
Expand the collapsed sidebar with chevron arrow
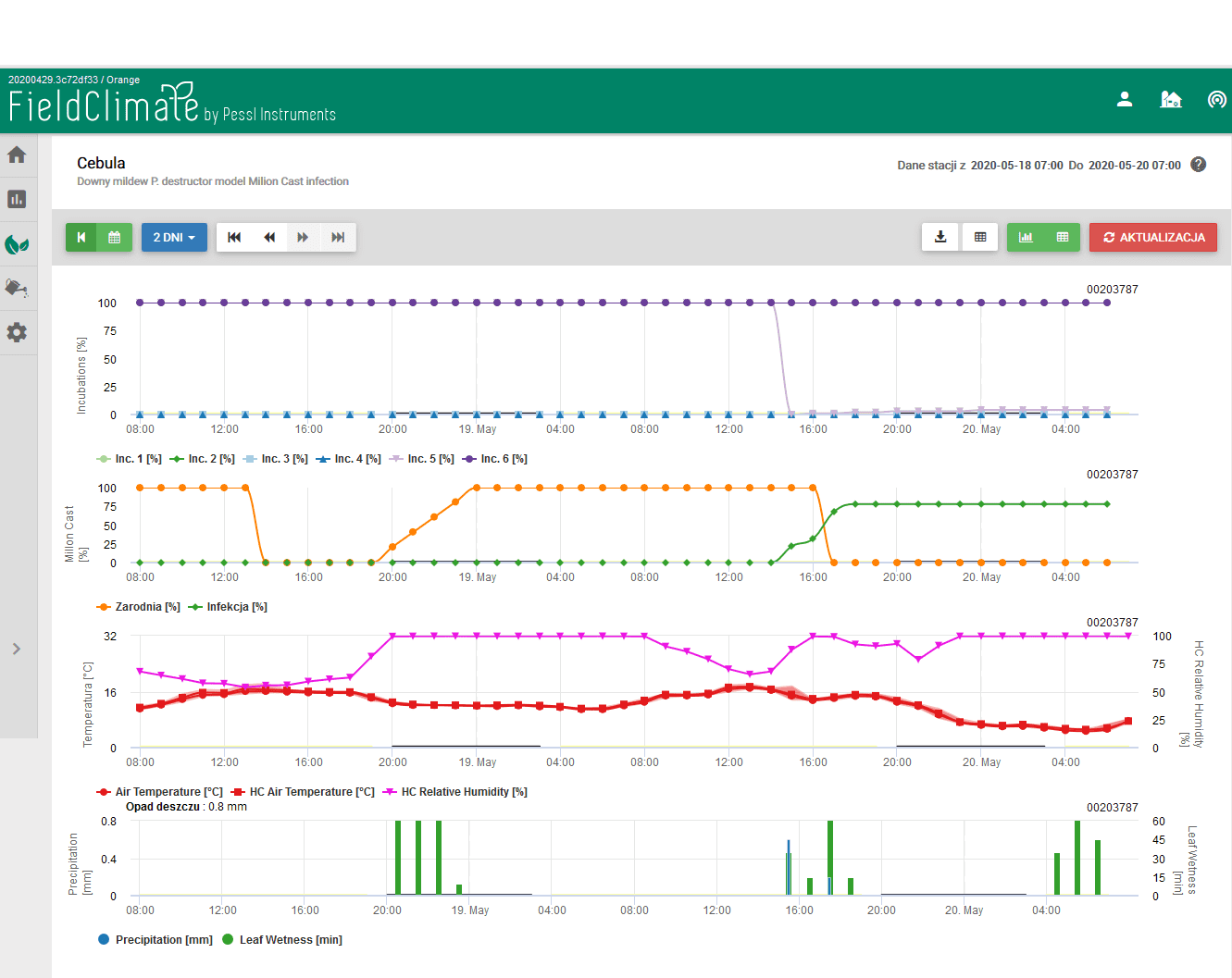coord(17,649)
